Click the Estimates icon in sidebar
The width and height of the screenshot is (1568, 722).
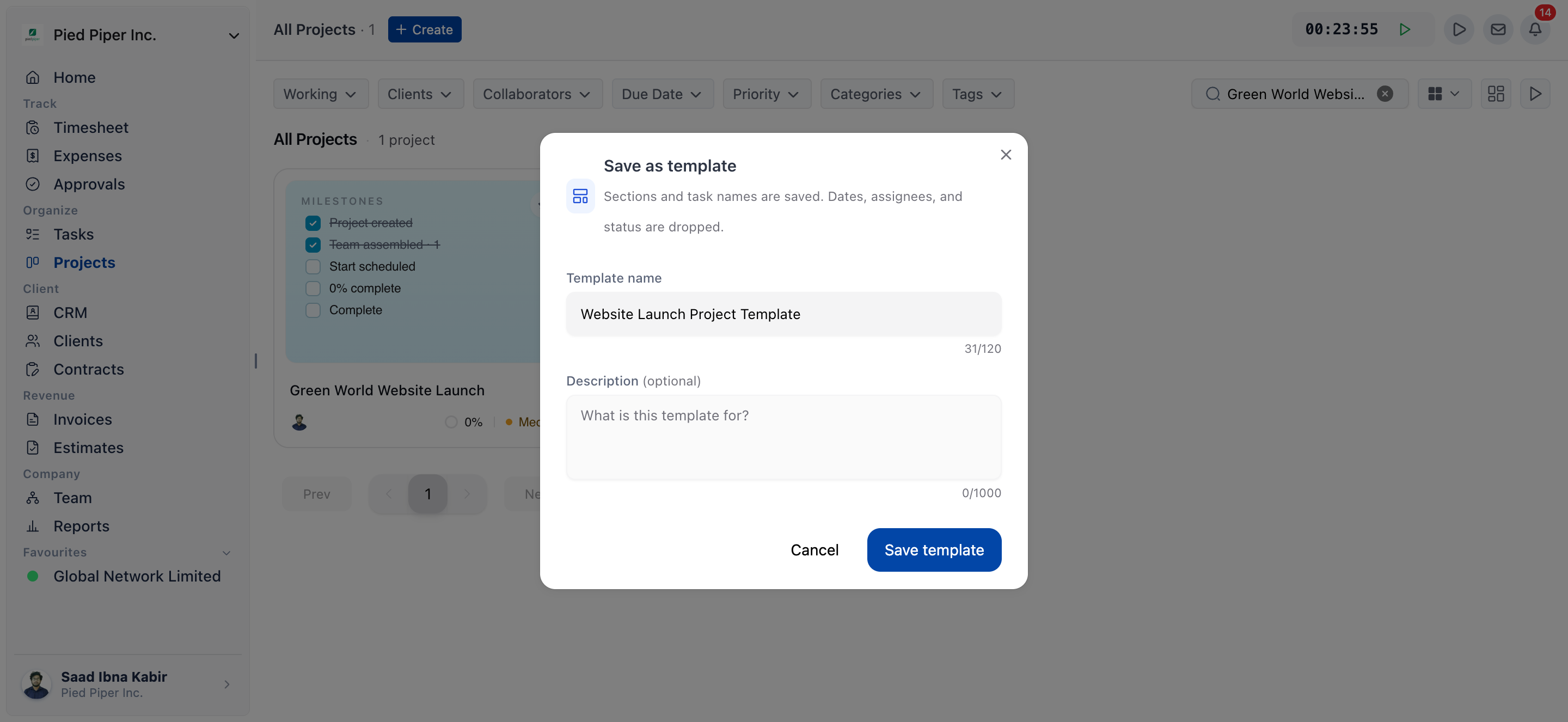point(33,448)
